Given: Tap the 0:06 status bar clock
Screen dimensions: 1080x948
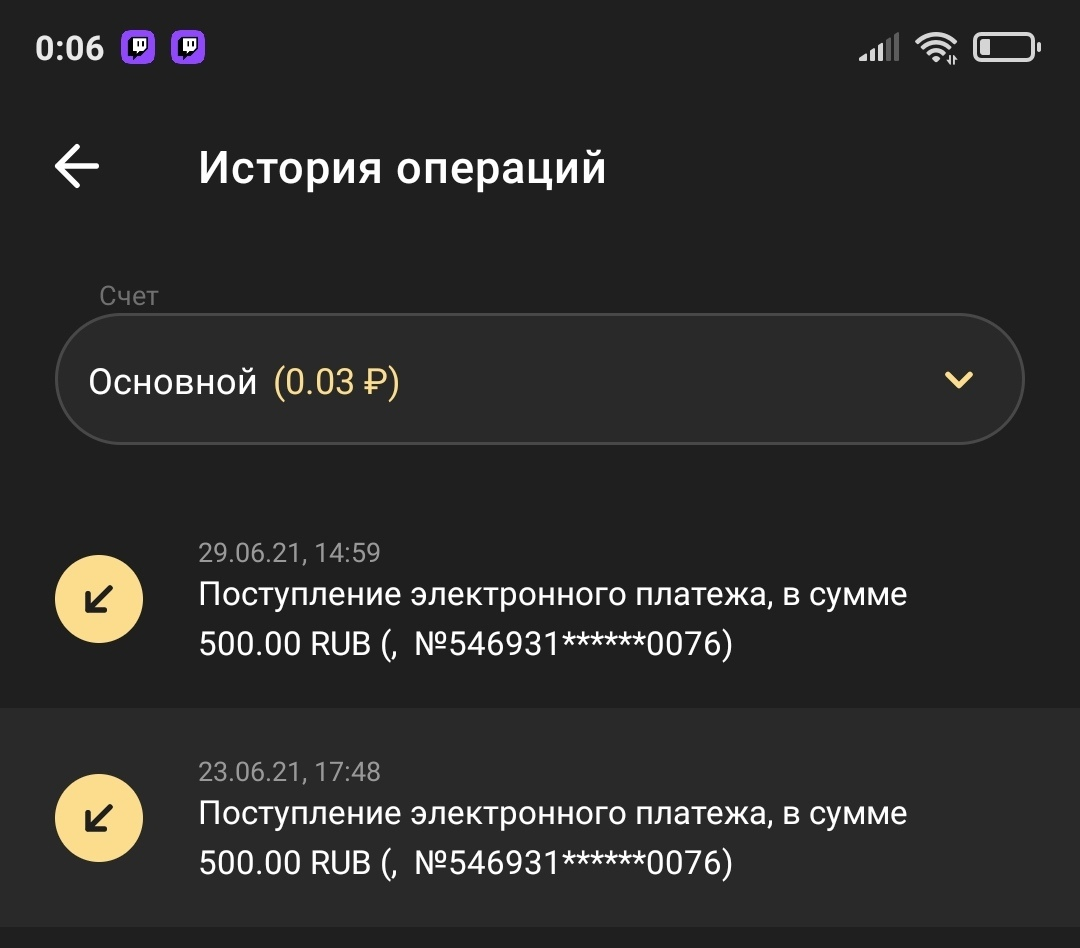Looking at the screenshot, I should point(69,48).
